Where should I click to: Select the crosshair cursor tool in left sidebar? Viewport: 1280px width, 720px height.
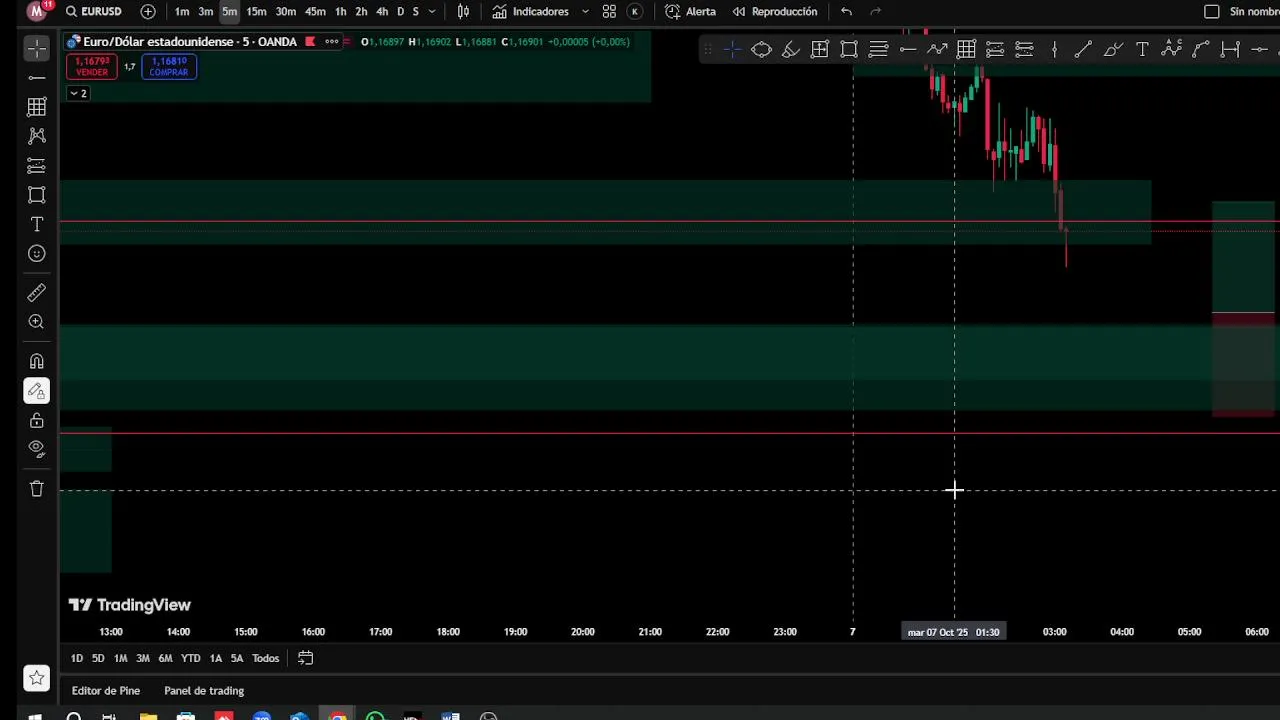[x=37, y=48]
